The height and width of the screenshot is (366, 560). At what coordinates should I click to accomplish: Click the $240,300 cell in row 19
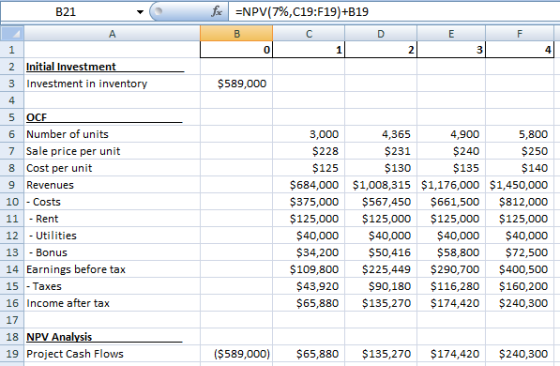pos(520,354)
